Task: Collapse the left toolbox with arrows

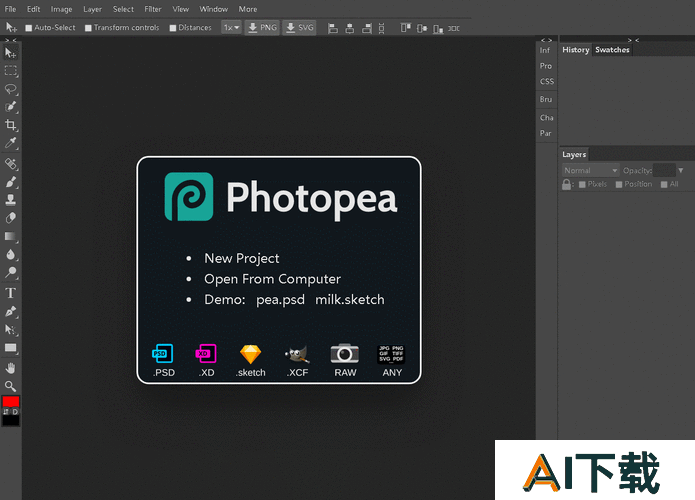Action: click(11, 40)
